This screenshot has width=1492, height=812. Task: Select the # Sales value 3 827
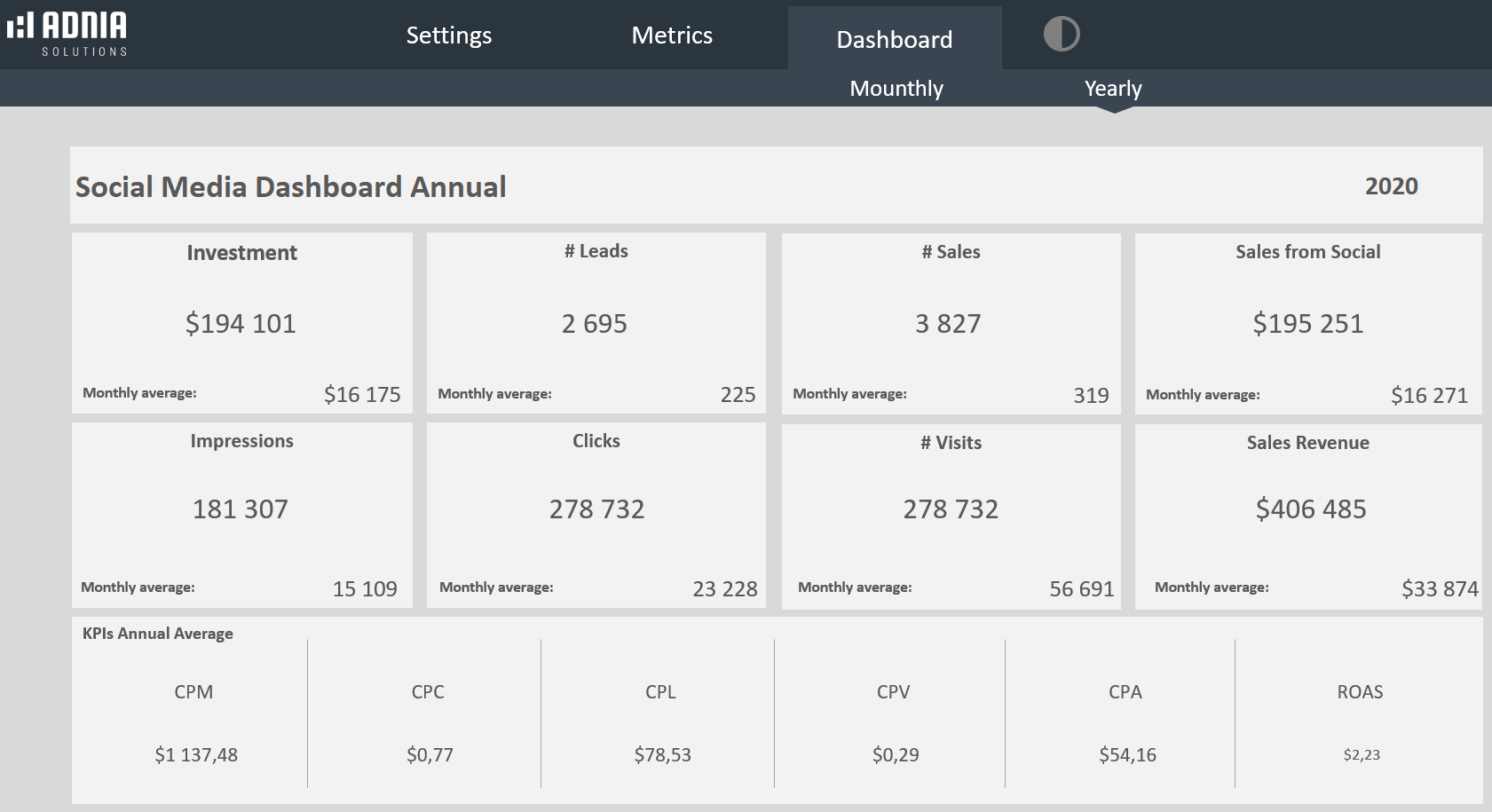[948, 324]
